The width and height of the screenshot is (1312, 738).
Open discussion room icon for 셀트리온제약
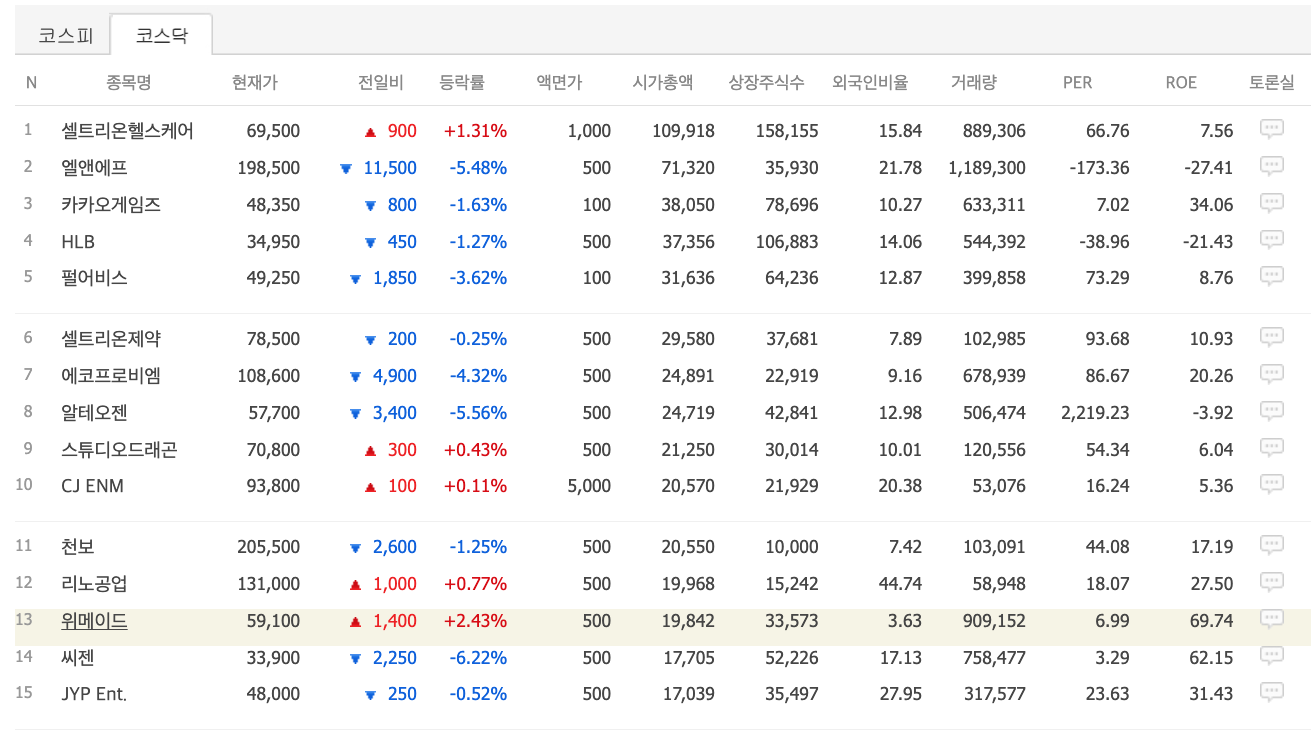1271,337
